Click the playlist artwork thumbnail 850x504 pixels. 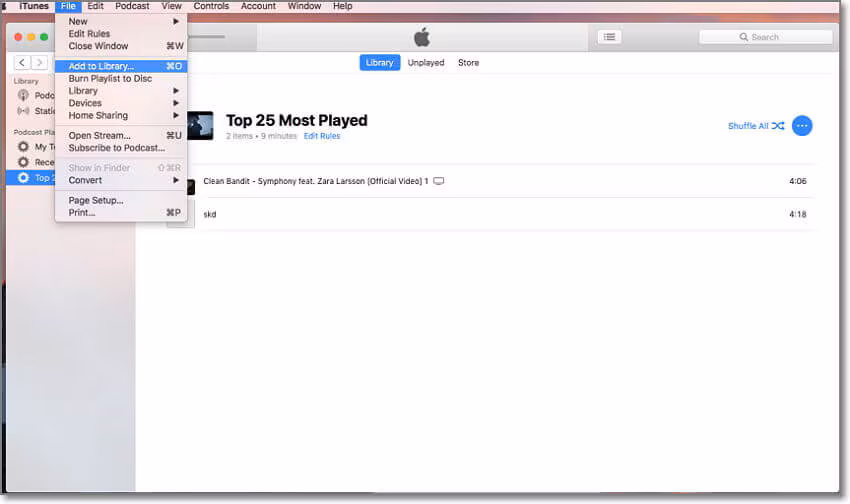tap(200, 126)
